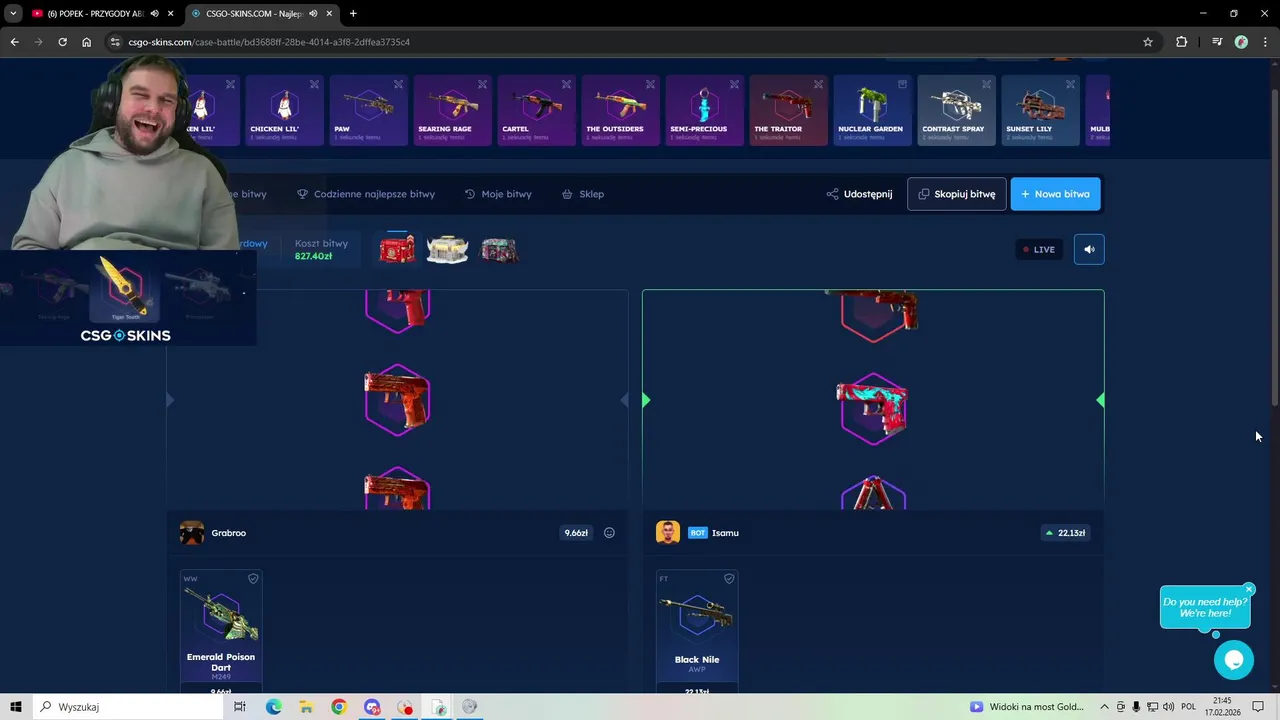Open Codzienne najlepsze bitwy tab

(x=366, y=194)
